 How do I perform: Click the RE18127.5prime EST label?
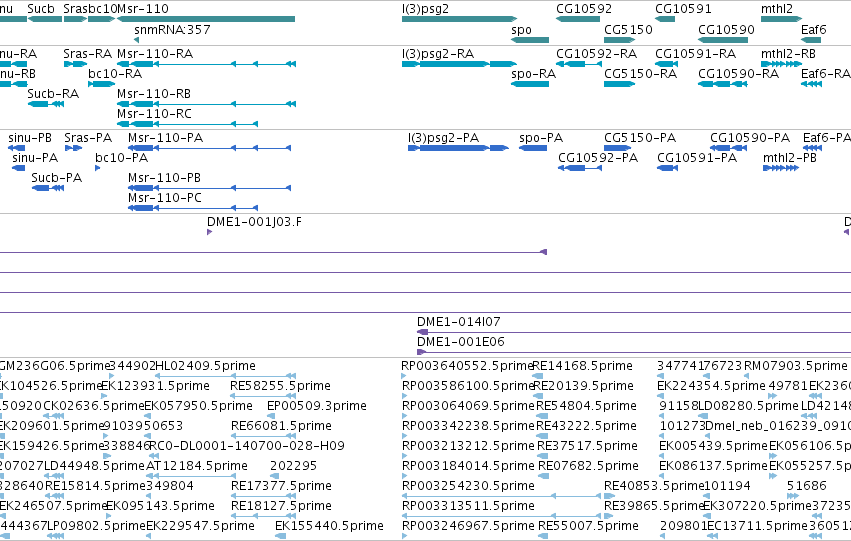pos(281,506)
